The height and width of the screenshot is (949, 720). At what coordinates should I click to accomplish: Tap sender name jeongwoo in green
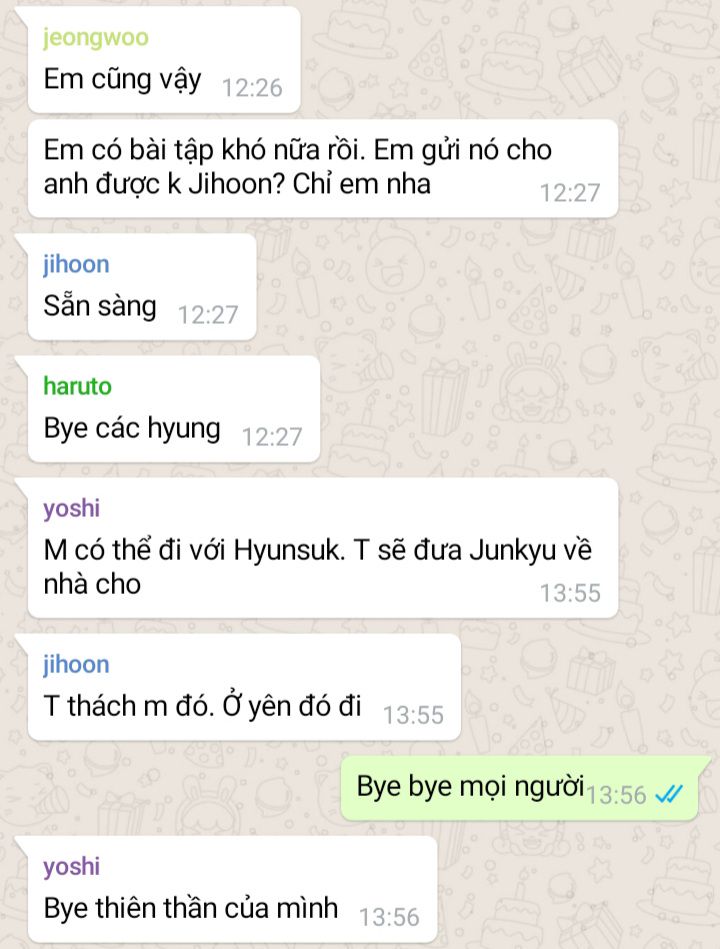(x=96, y=38)
